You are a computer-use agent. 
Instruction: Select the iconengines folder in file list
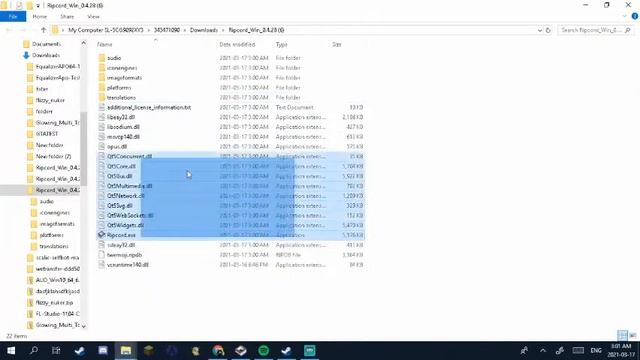122,68
